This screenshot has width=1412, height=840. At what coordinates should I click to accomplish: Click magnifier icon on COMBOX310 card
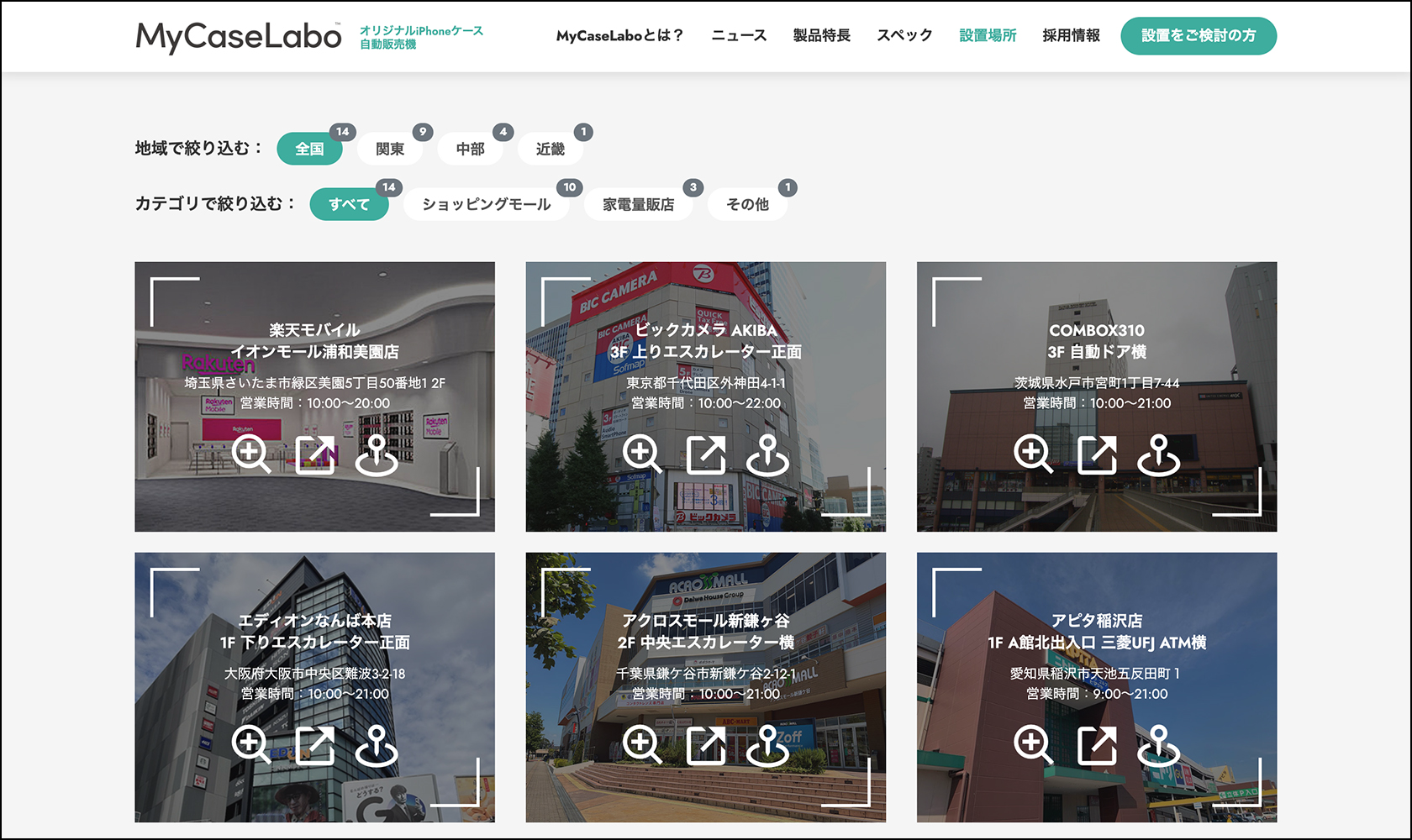1032,454
